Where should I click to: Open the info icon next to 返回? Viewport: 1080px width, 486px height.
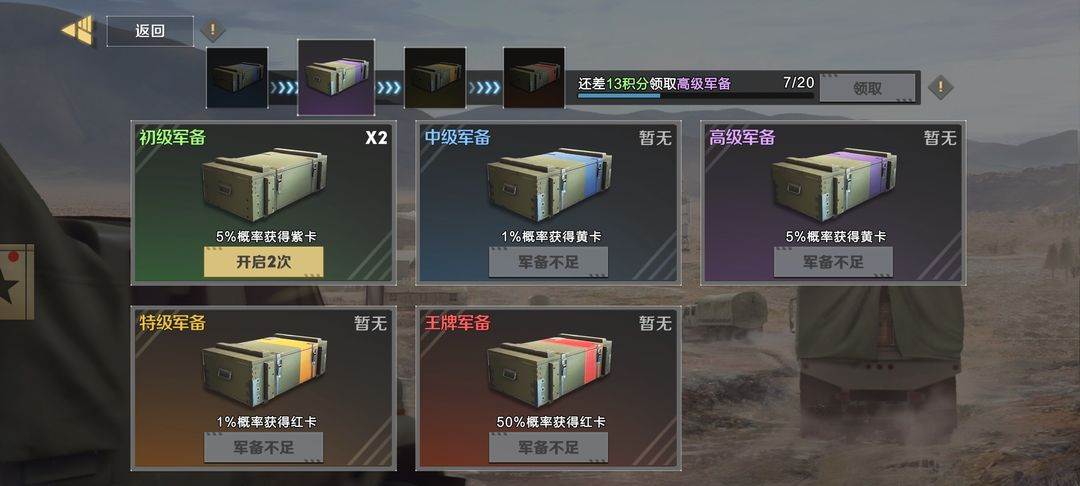pos(213,30)
